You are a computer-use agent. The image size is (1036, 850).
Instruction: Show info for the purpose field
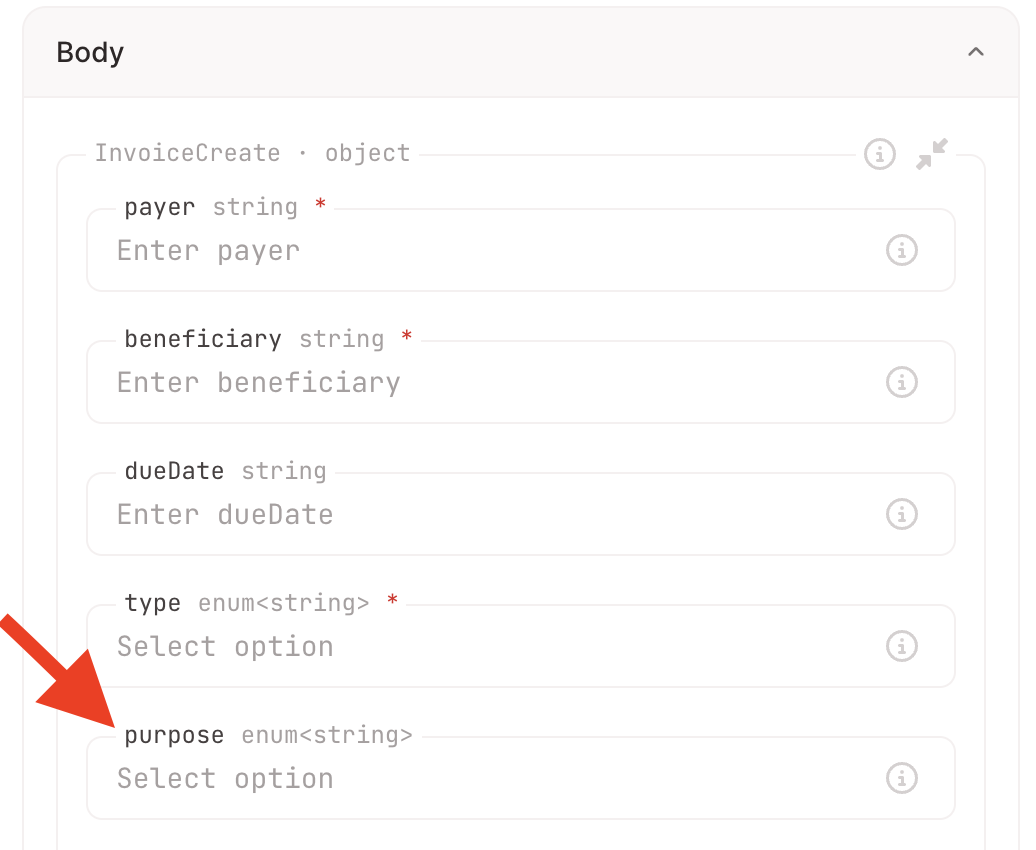(901, 778)
